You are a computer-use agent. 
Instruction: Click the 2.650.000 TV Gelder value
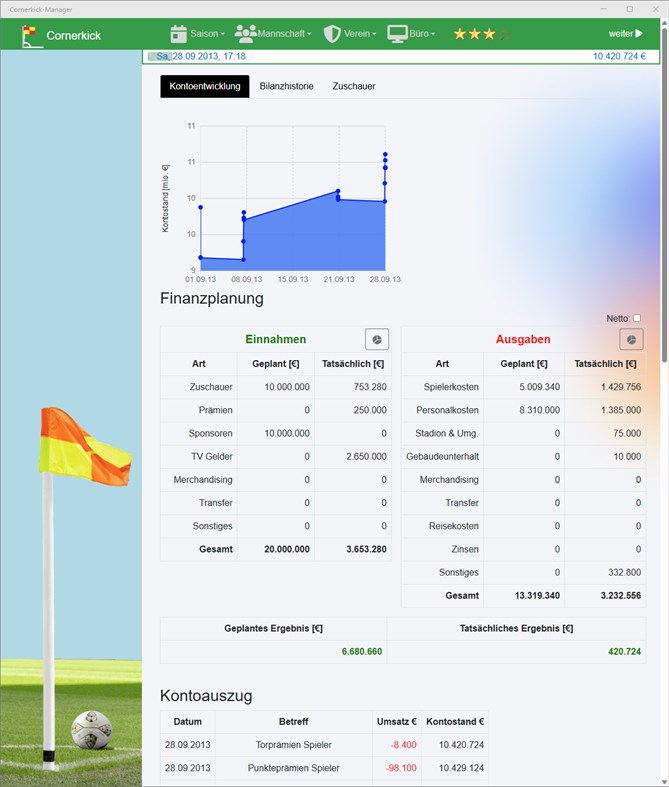pyautogui.click(x=366, y=456)
